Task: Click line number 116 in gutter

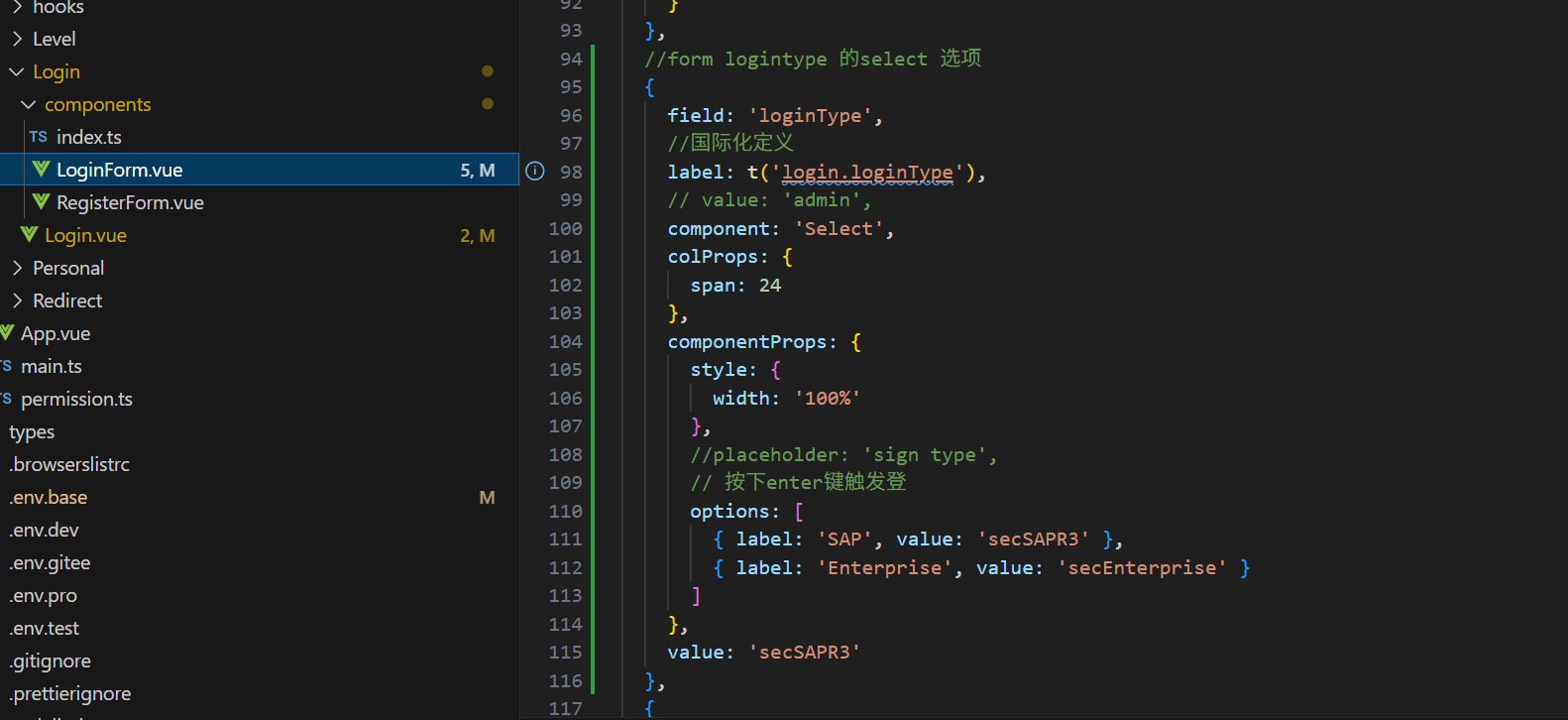Action: pyautogui.click(x=566, y=680)
